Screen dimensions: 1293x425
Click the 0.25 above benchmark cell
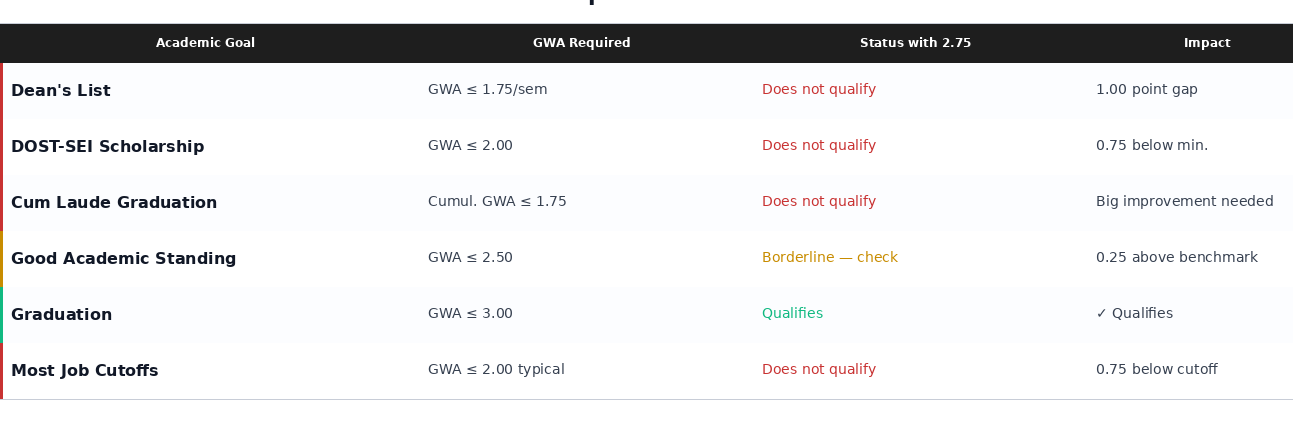tap(1176, 258)
